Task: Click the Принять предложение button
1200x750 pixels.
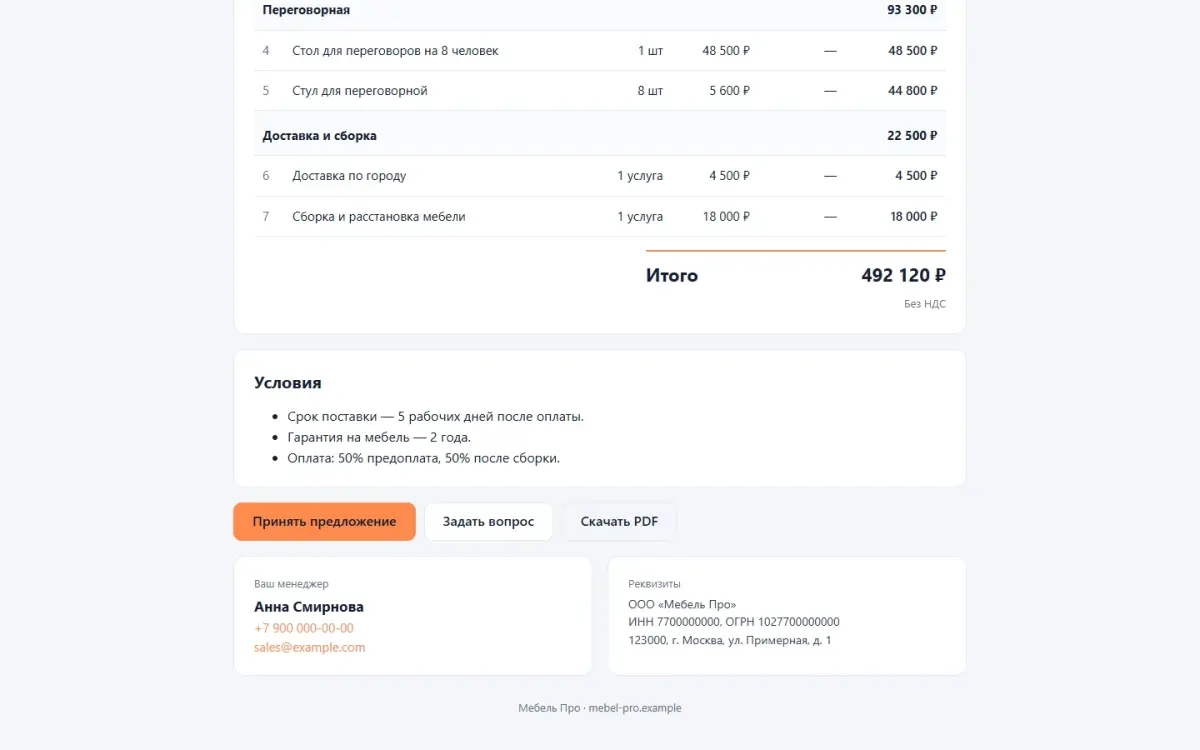Action: pos(324,522)
